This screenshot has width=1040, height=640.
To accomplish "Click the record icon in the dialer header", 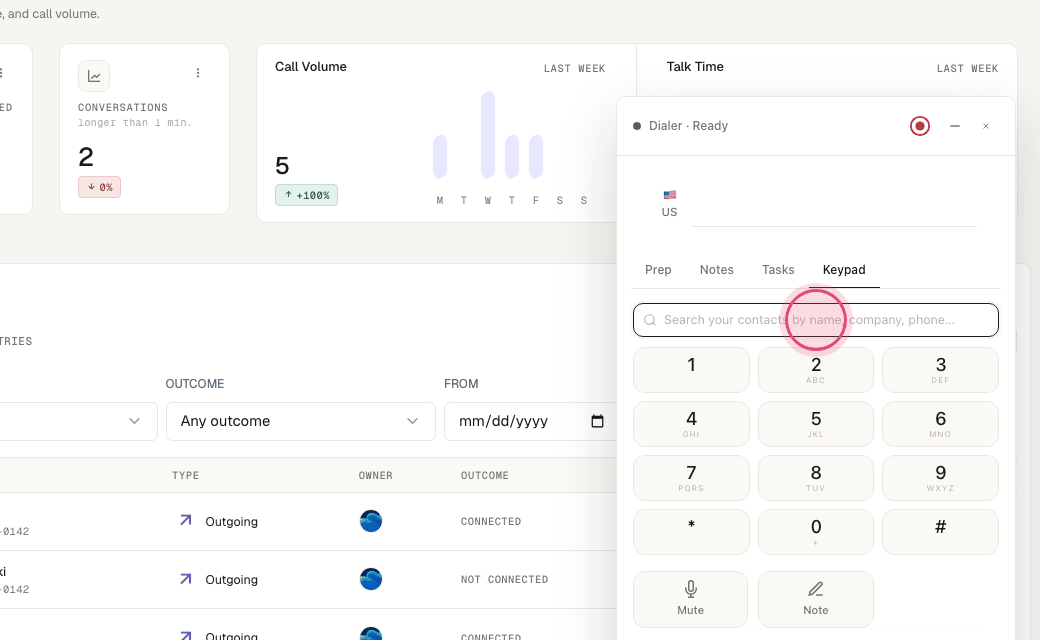I will point(919,126).
